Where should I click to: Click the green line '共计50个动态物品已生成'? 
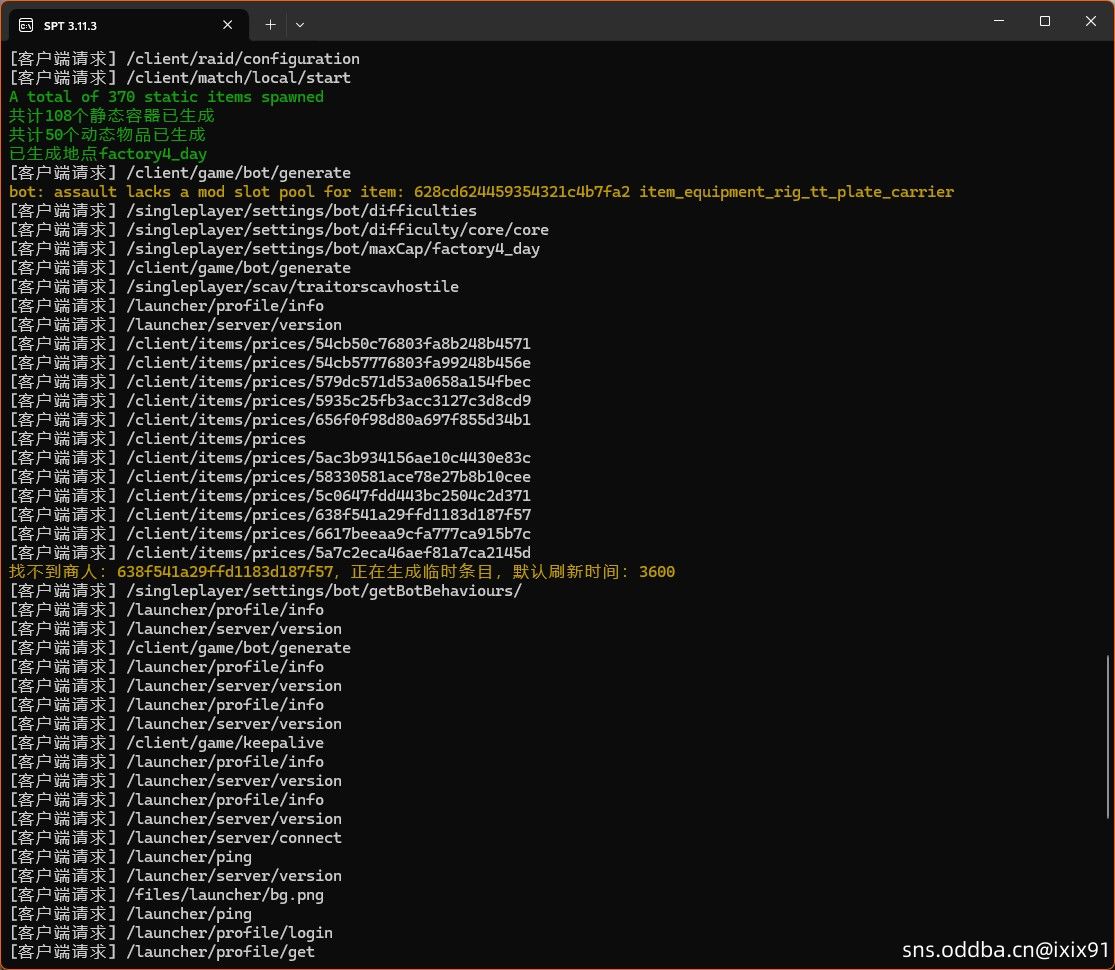coord(107,135)
